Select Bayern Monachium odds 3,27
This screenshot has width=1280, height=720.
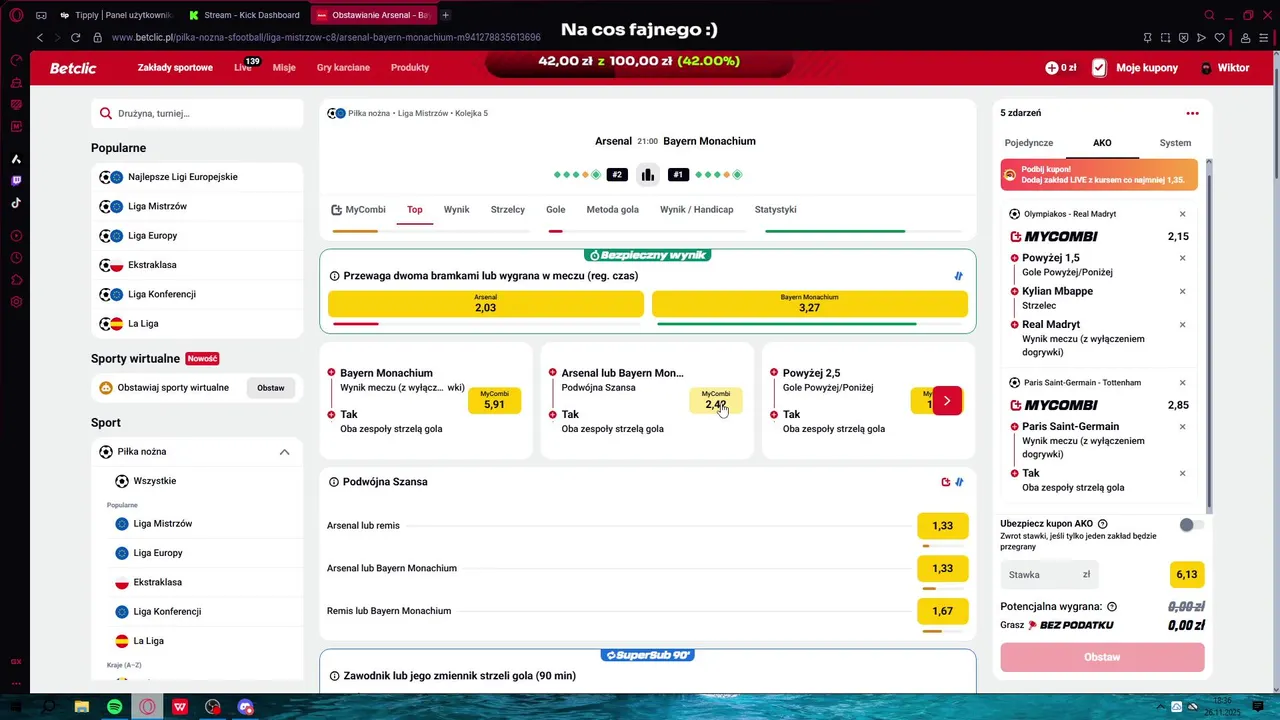click(810, 304)
